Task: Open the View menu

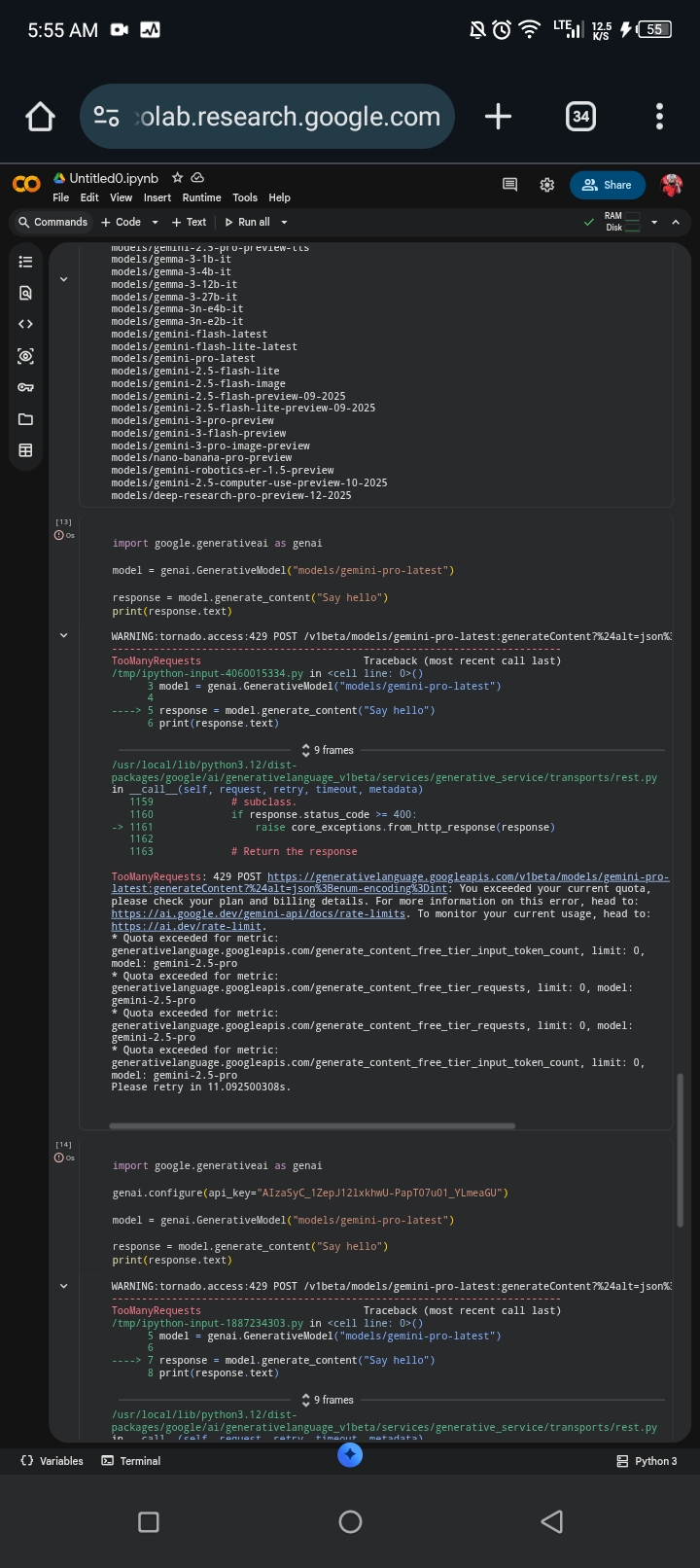Action: pos(122,197)
